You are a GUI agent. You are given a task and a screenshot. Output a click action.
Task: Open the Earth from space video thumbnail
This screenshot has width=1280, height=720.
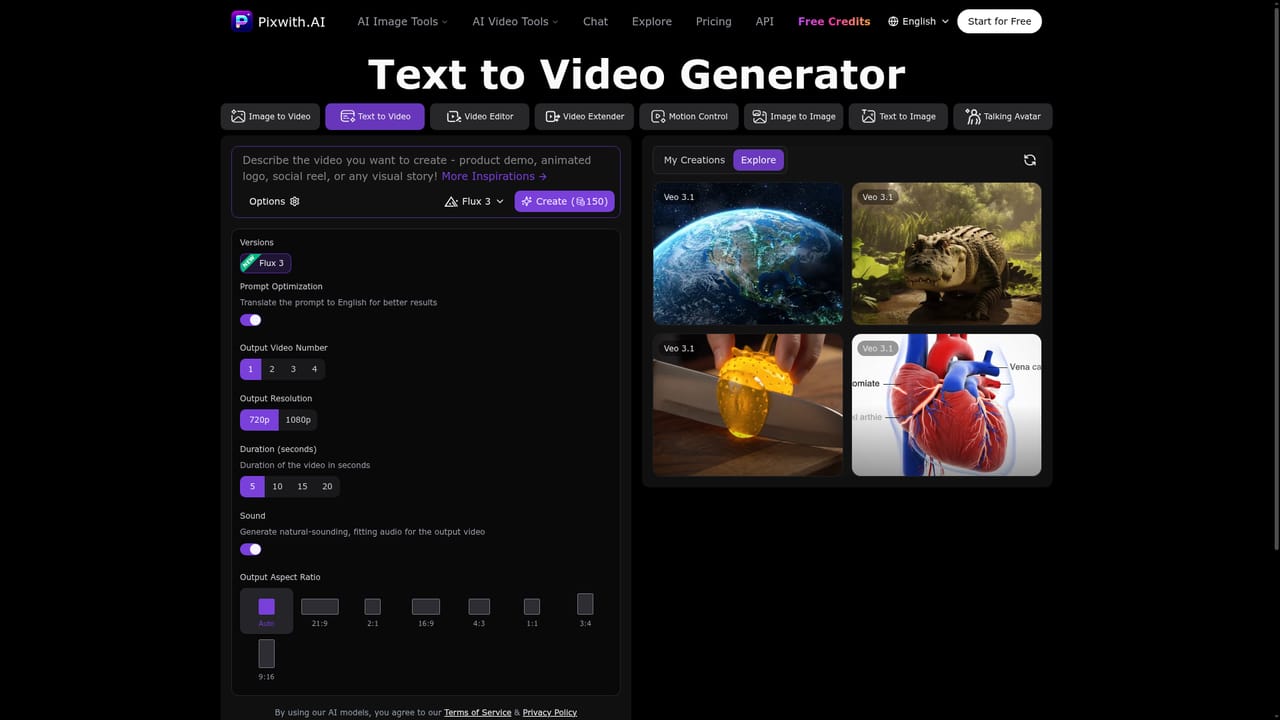(x=748, y=254)
